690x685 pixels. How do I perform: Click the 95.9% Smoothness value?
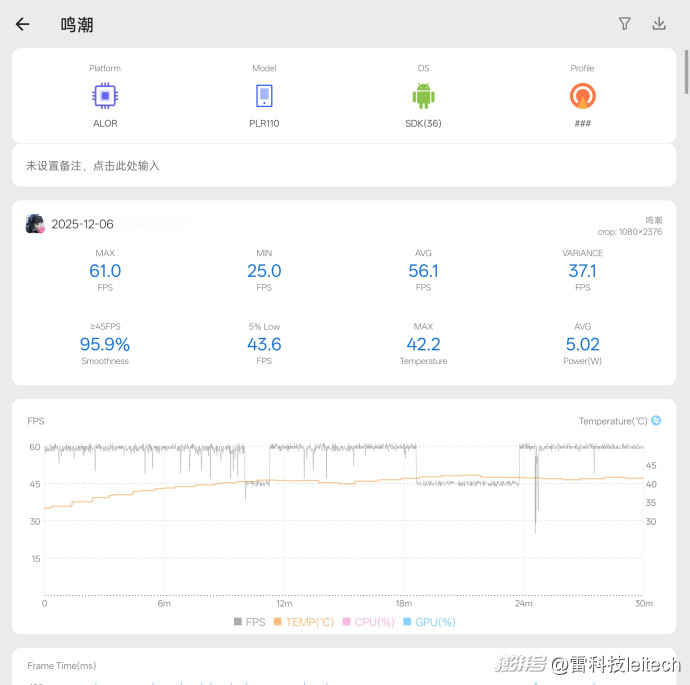coord(105,344)
